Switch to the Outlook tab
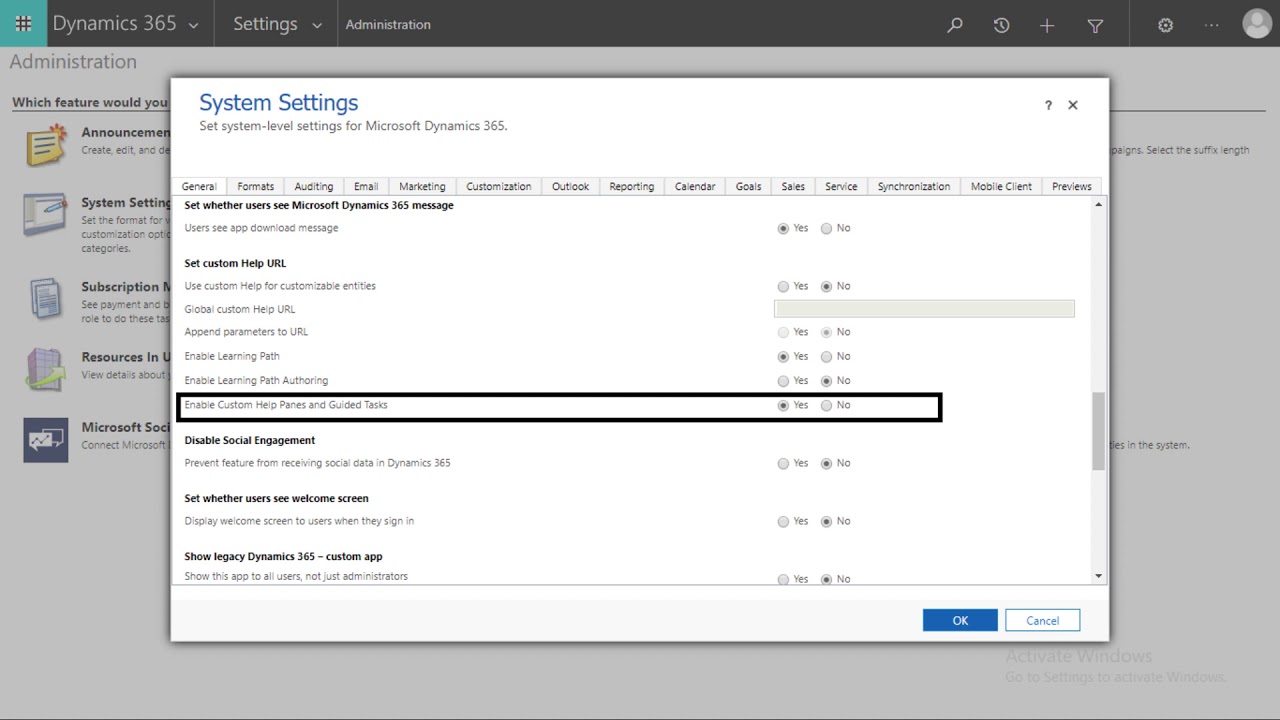Viewport: 1280px width, 720px height. (570, 186)
